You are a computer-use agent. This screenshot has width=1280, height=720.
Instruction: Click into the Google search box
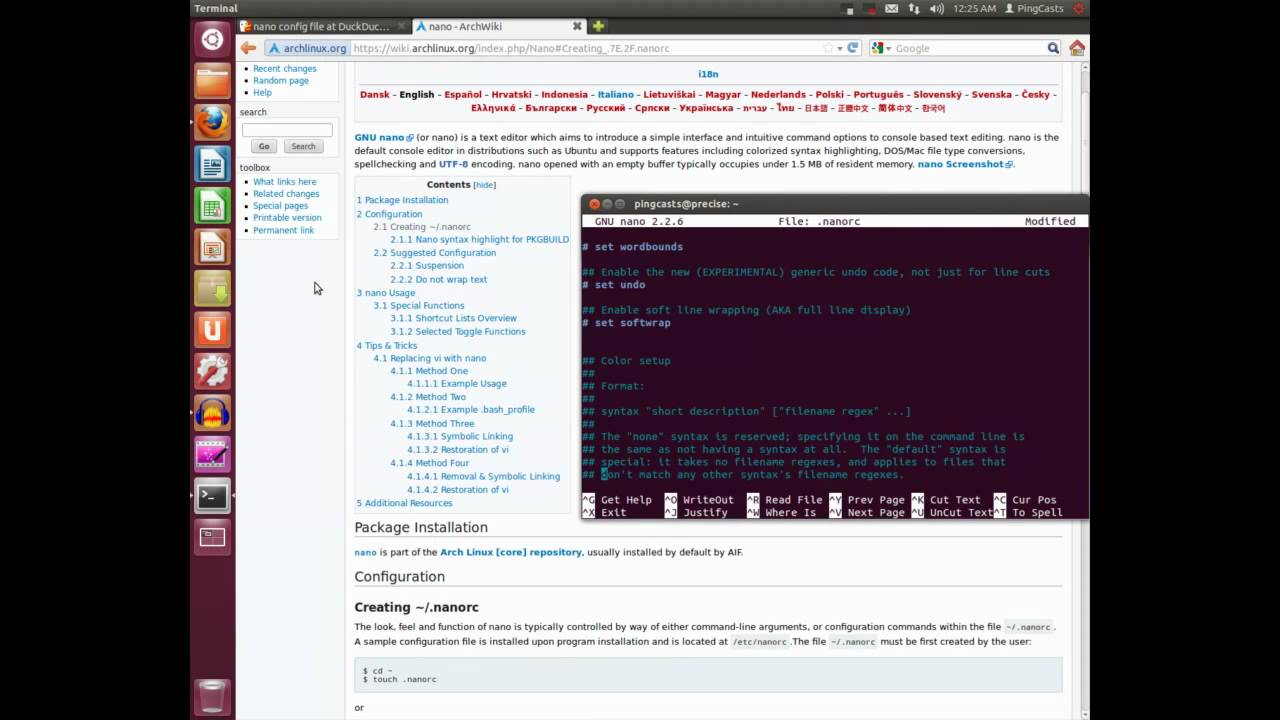pos(969,48)
